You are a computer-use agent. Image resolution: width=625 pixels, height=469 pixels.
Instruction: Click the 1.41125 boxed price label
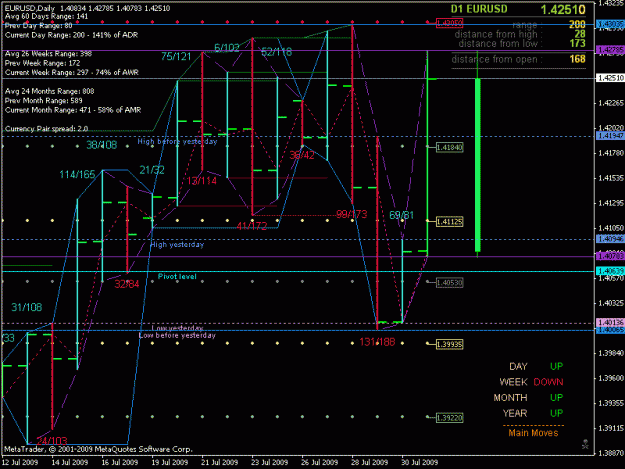coord(450,222)
